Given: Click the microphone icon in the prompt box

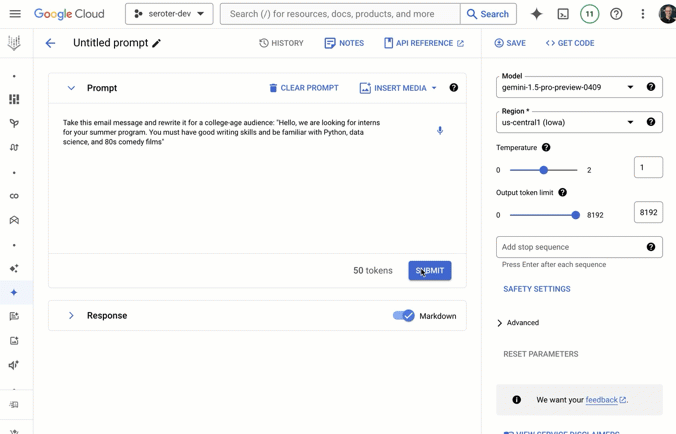Looking at the screenshot, I should click(439, 131).
